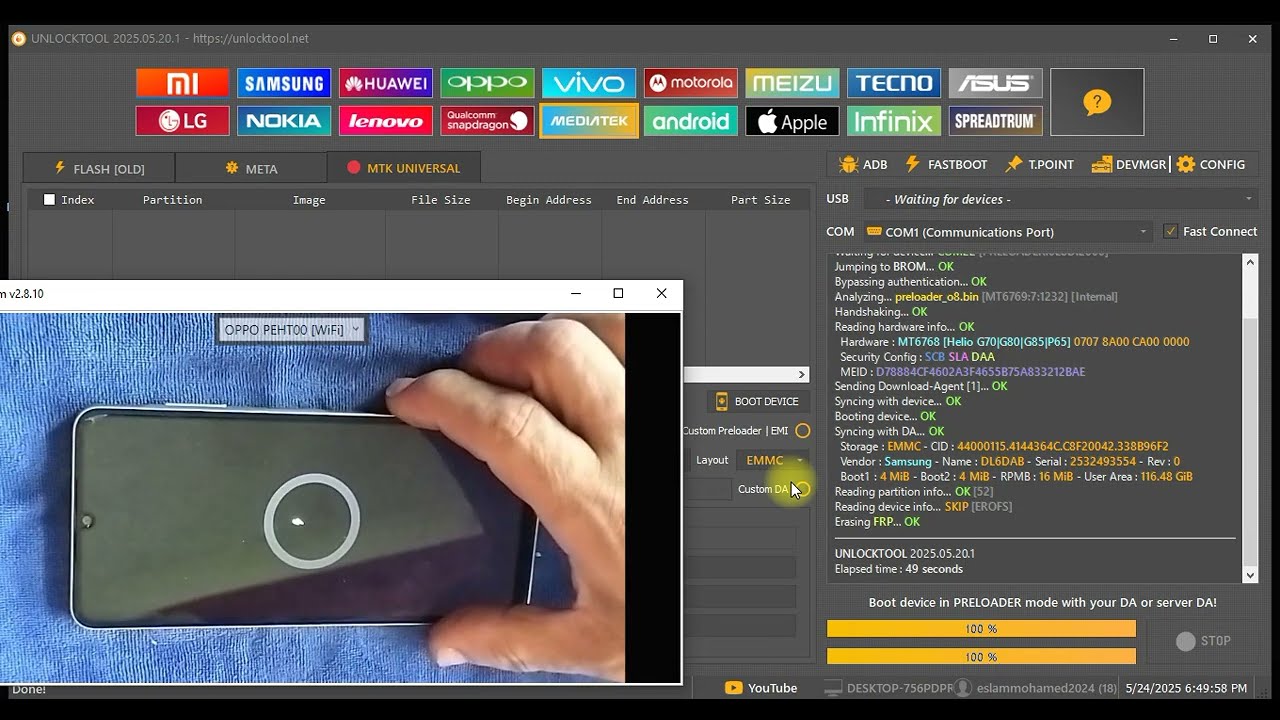This screenshot has height=720, width=1280.
Task: Minimize the screen mirror window
Action: coord(576,293)
